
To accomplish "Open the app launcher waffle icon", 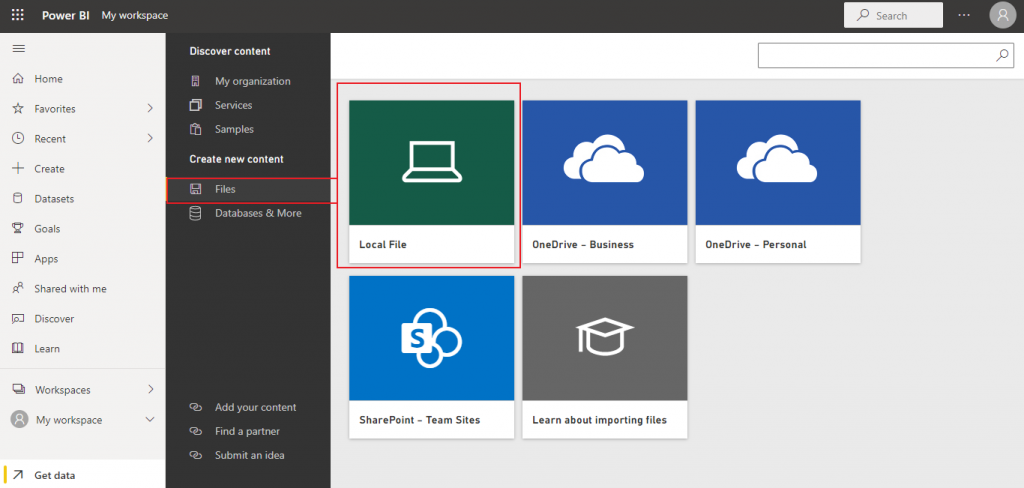I will tap(18, 15).
